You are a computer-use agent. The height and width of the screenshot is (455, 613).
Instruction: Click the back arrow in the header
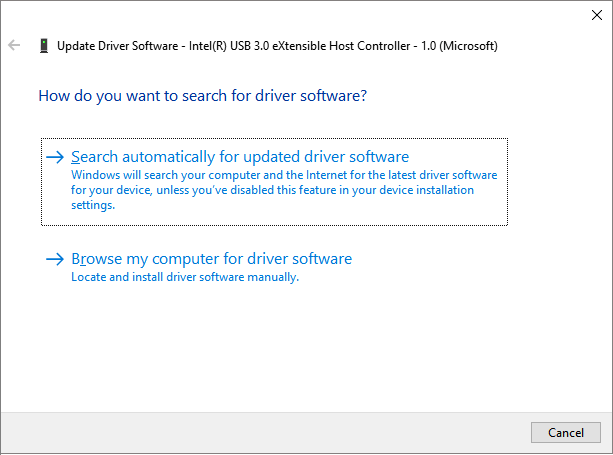pyautogui.click(x=14, y=46)
